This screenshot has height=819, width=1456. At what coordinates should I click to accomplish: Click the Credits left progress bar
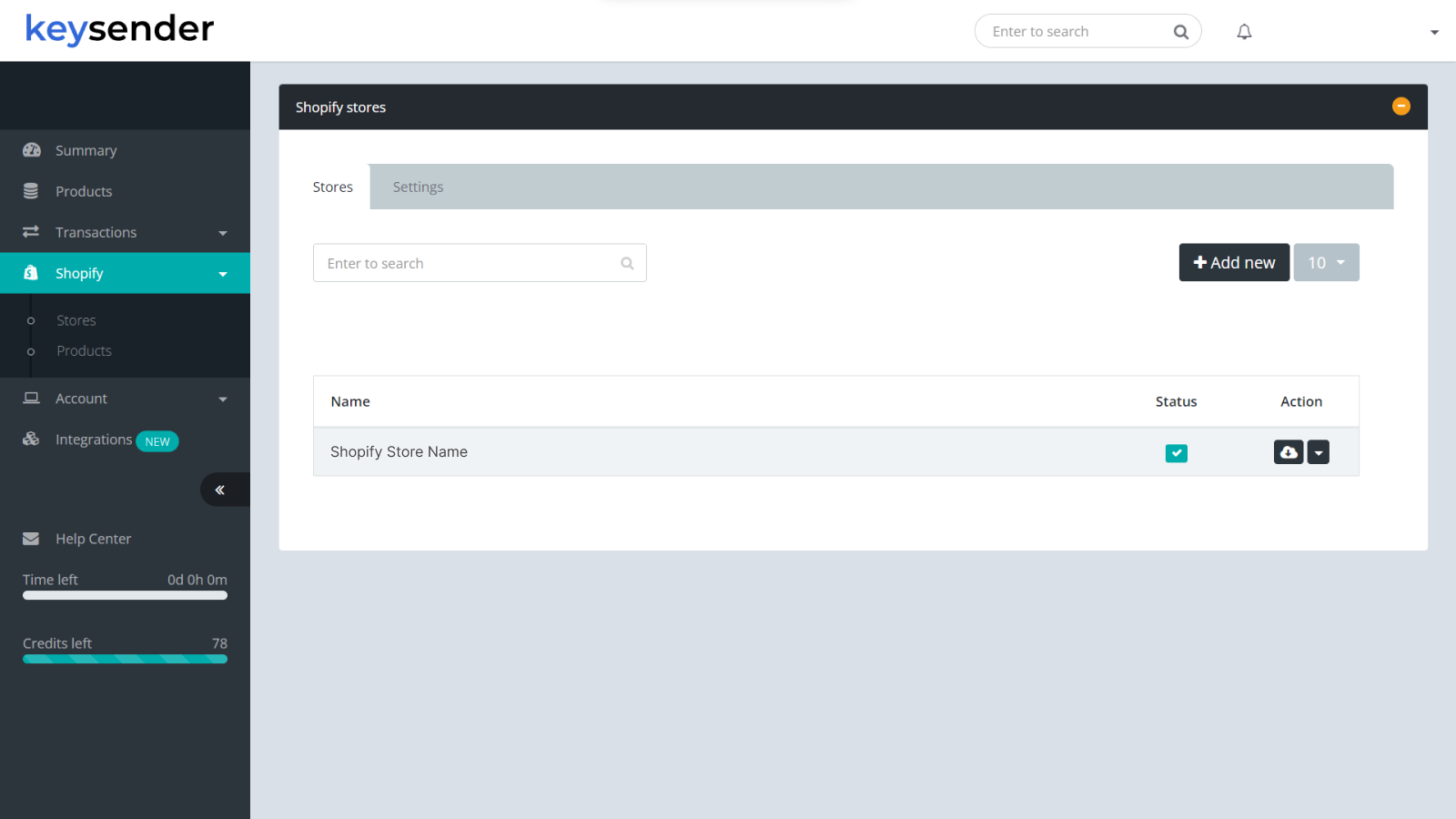125,659
